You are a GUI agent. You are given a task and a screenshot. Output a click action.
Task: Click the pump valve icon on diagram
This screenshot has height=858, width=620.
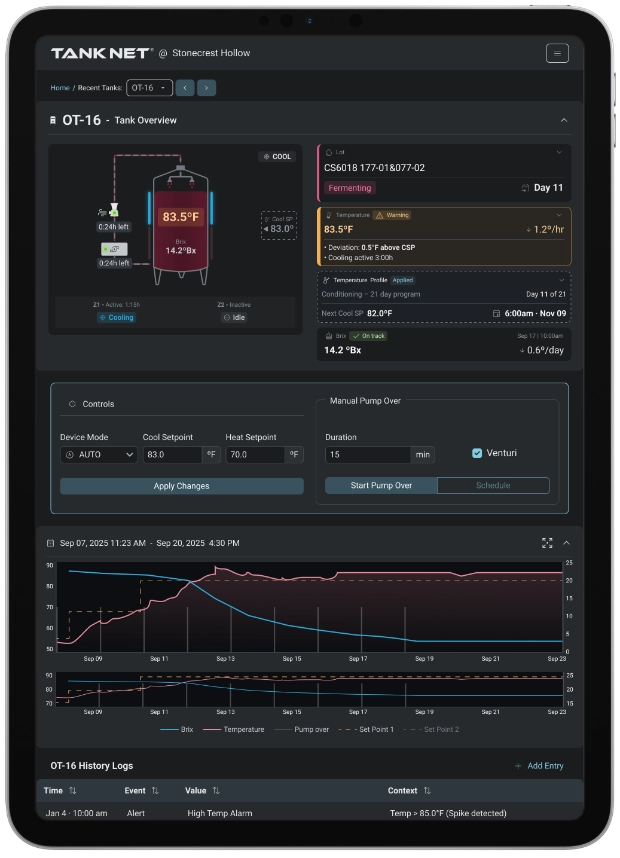click(x=114, y=210)
